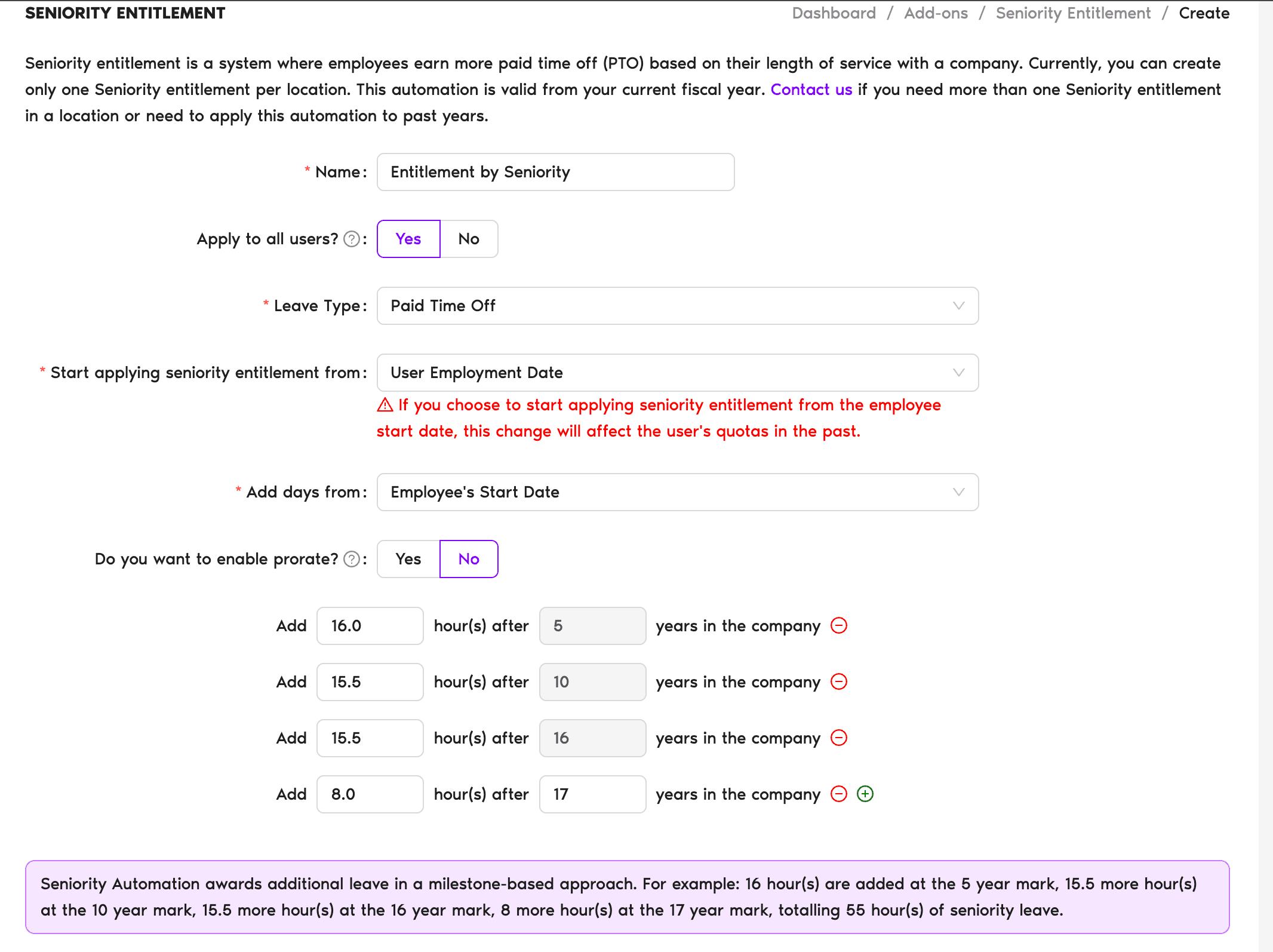
Task: Click the help icon beside the prorate question
Action: (x=353, y=558)
